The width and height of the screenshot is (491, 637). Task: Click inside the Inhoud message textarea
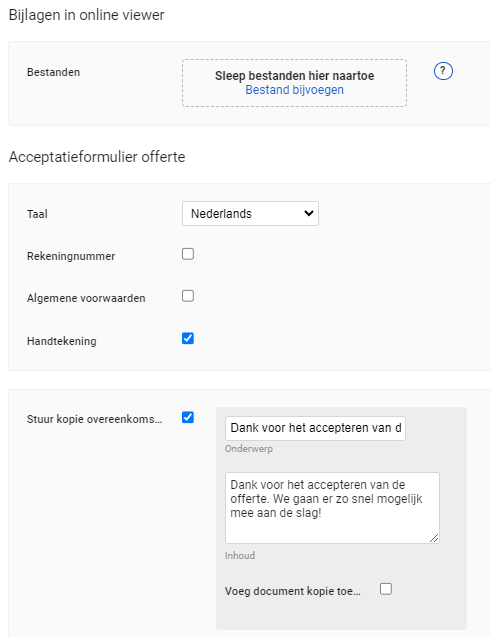click(332, 508)
